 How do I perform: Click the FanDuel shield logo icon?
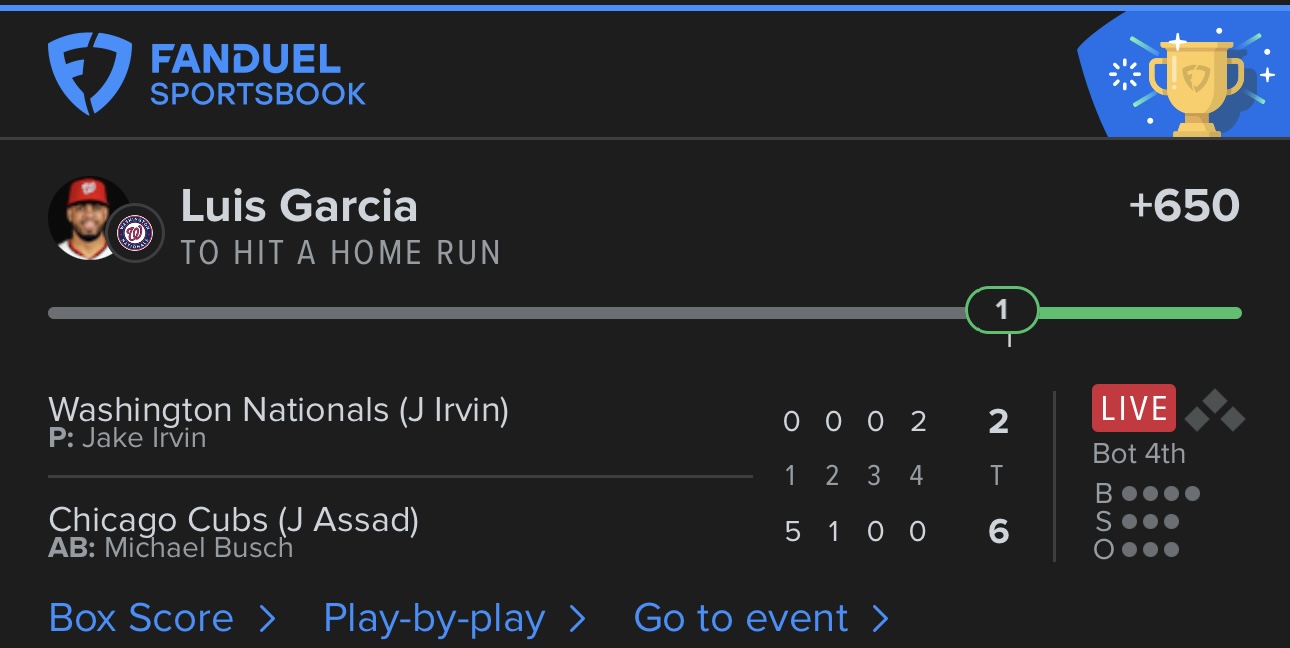89,73
